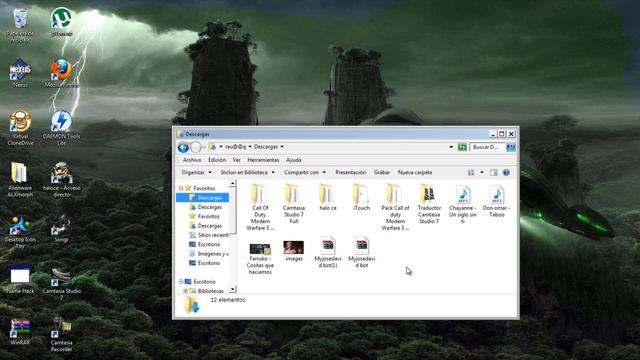The height and width of the screenshot is (360, 640).
Task: Open the Edición menu
Action: tap(217, 160)
